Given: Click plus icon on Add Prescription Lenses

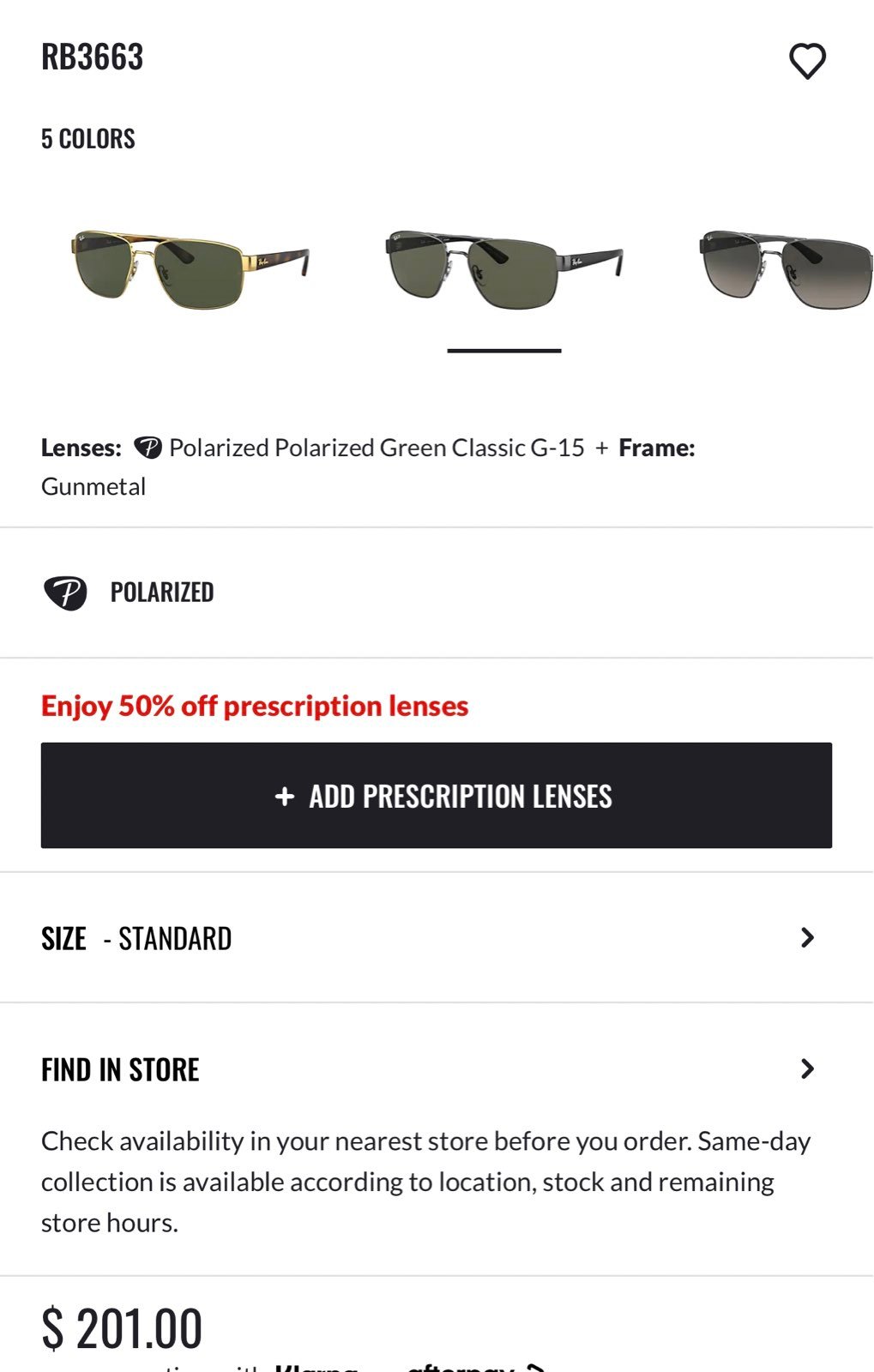Looking at the screenshot, I should click(x=285, y=797).
